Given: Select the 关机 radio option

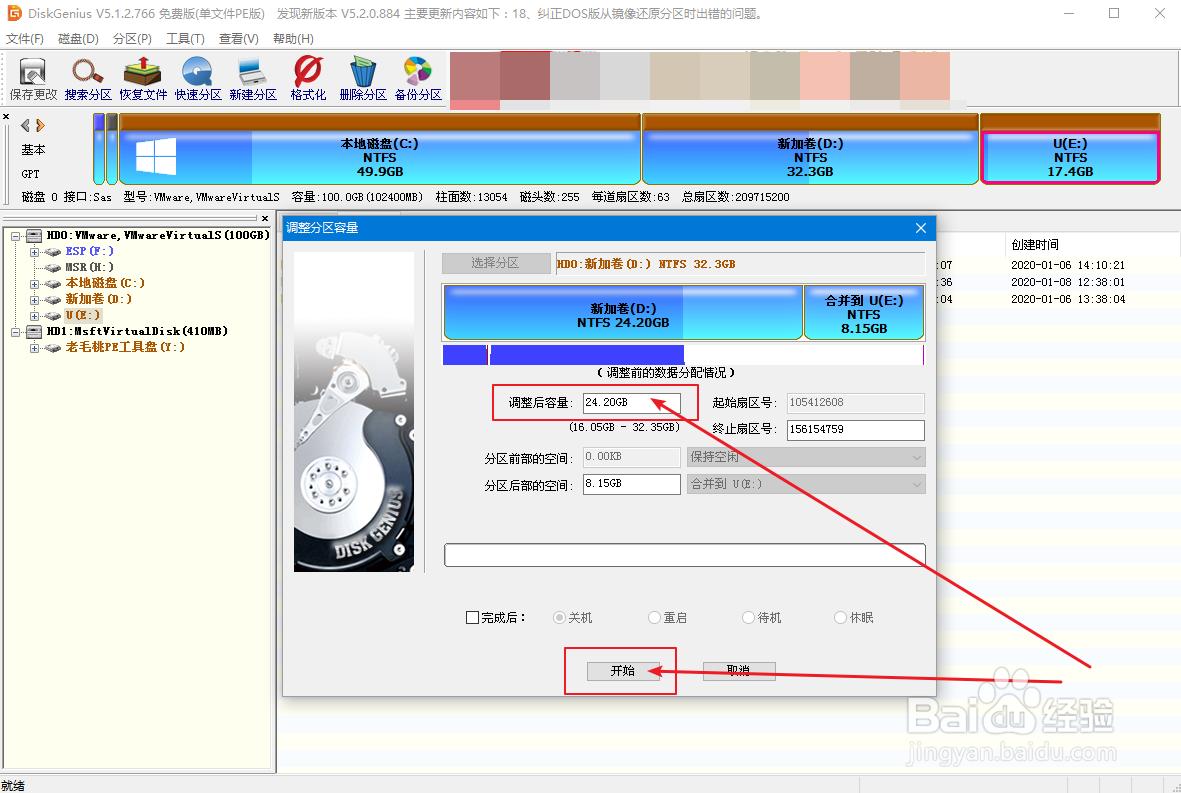Looking at the screenshot, I should [x=559, y=618].
